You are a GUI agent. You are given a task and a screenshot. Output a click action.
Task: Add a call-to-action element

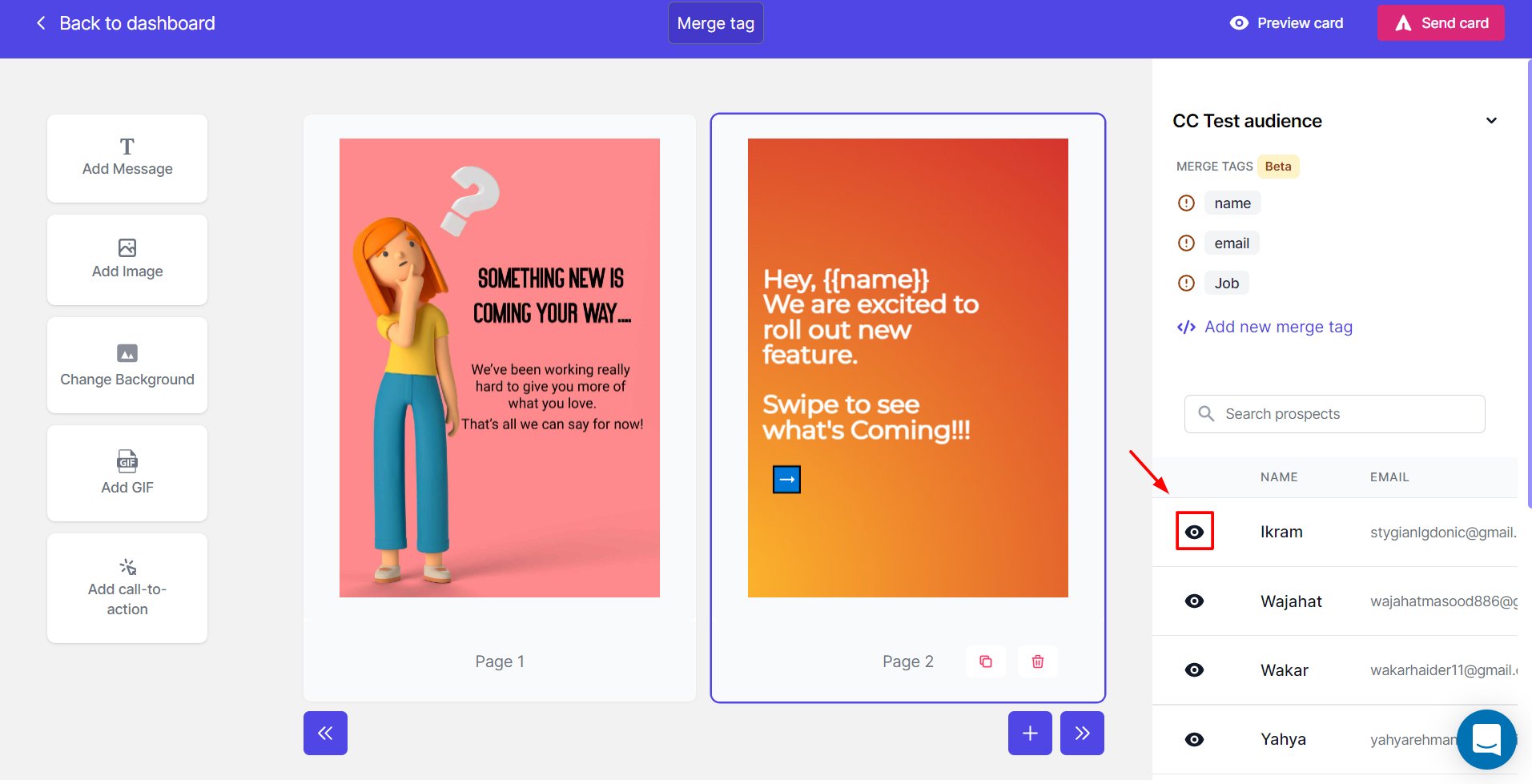coord(127,588)
